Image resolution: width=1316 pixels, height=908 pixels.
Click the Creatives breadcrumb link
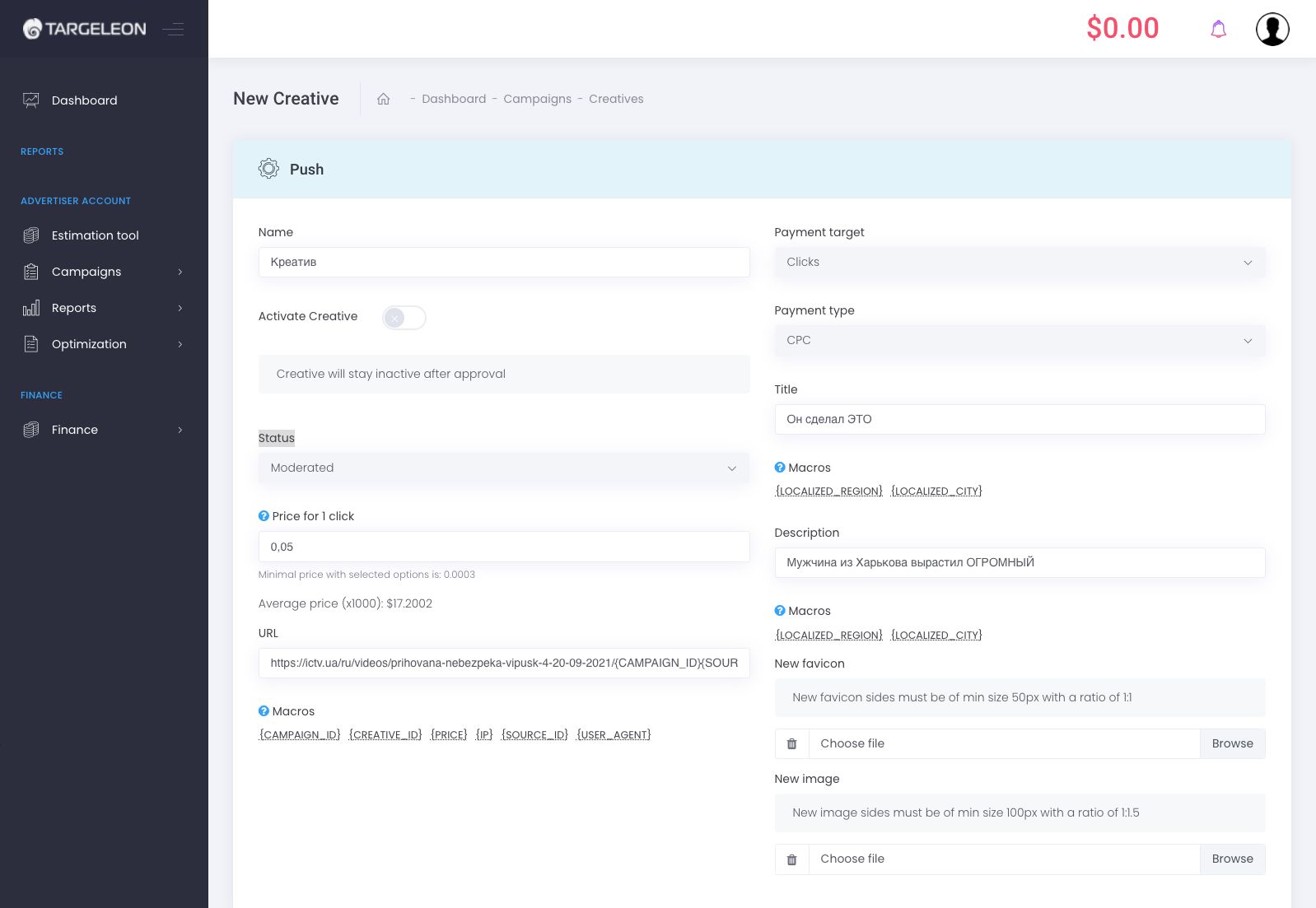click(x=616, y=99)
